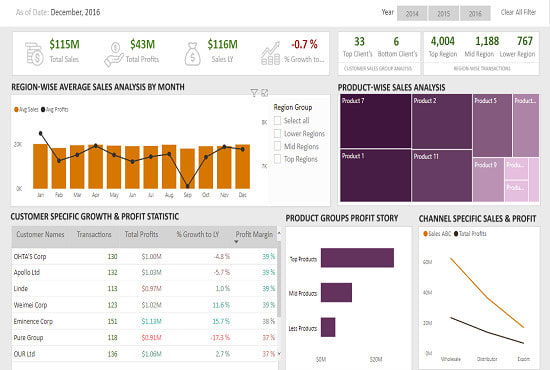Click the Wholesale axis label
This screenshot has height=370, width=550.
[x=450, y=359]
